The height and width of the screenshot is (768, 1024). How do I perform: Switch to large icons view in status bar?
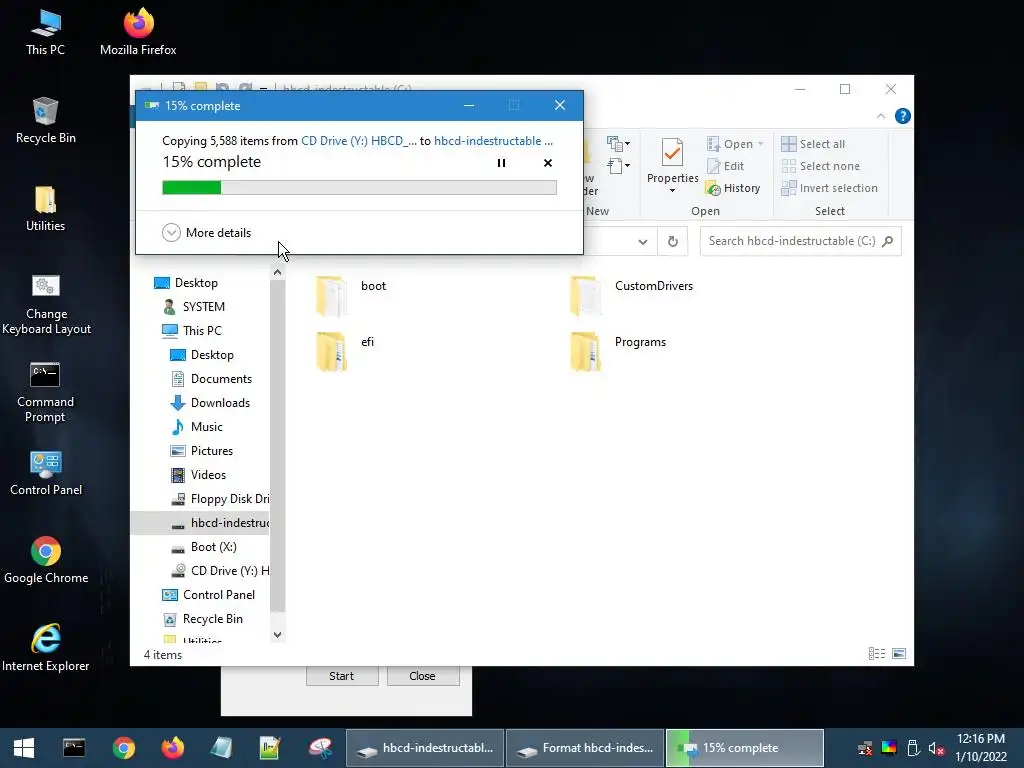(899, 654)
